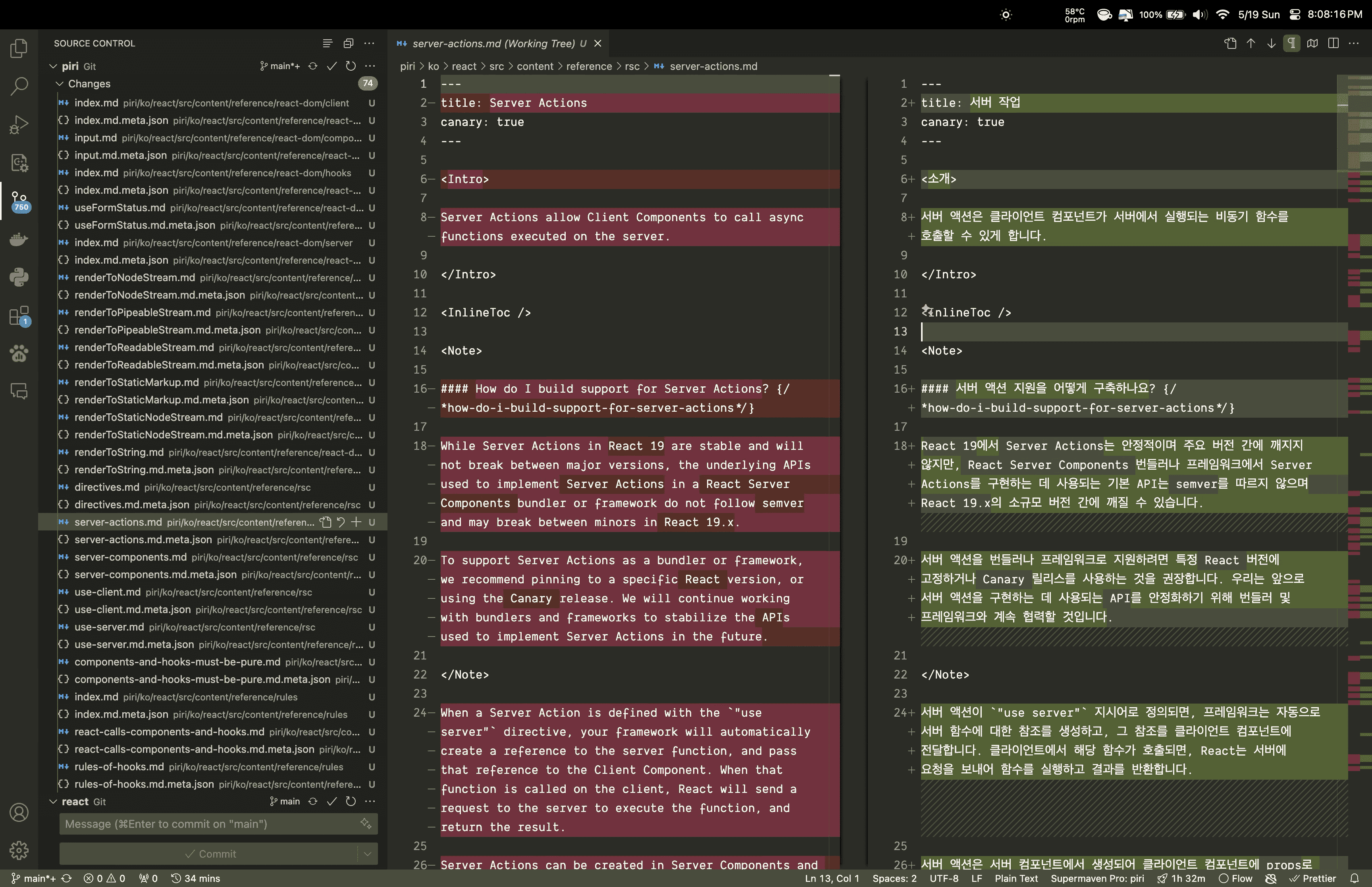Toggle view as tree in Source Control header
The width and height of the screenshot is (1372, 887).
(x=327, y=43)
